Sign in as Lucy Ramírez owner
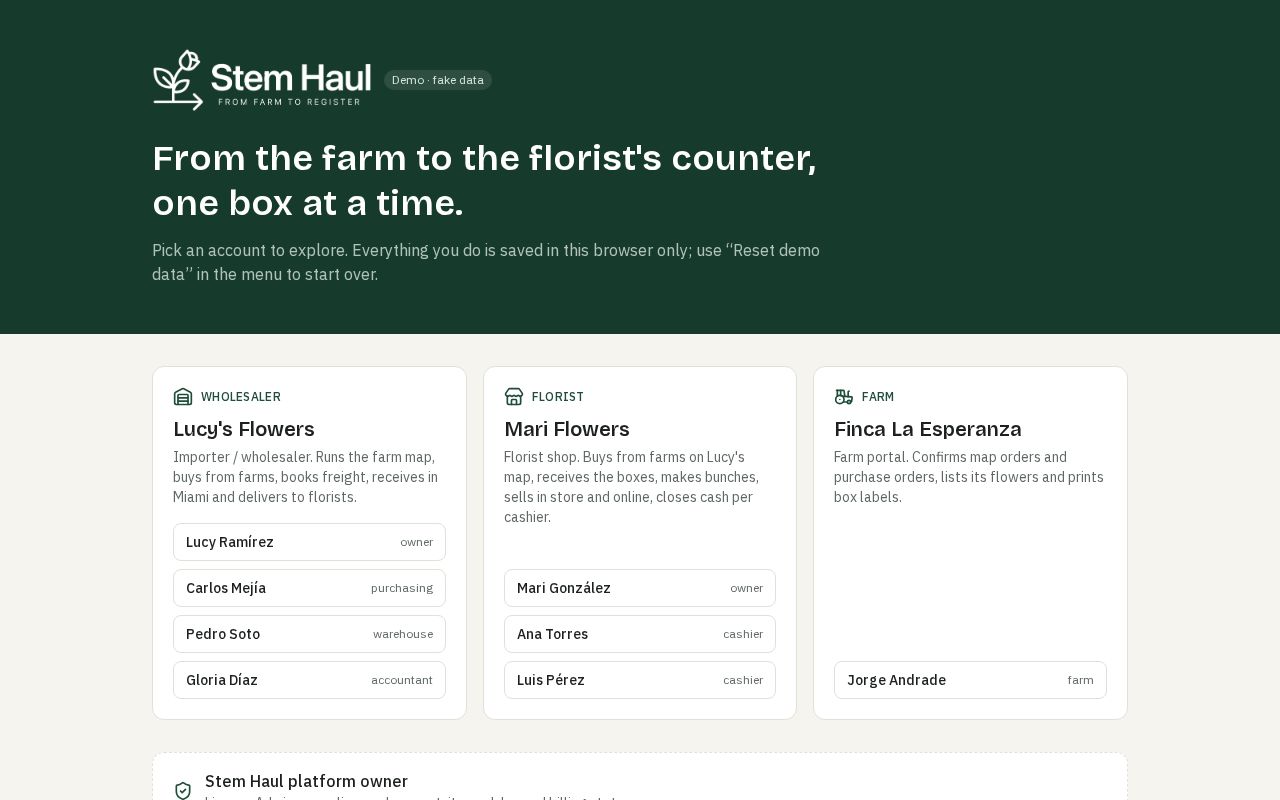 point(309,542)
